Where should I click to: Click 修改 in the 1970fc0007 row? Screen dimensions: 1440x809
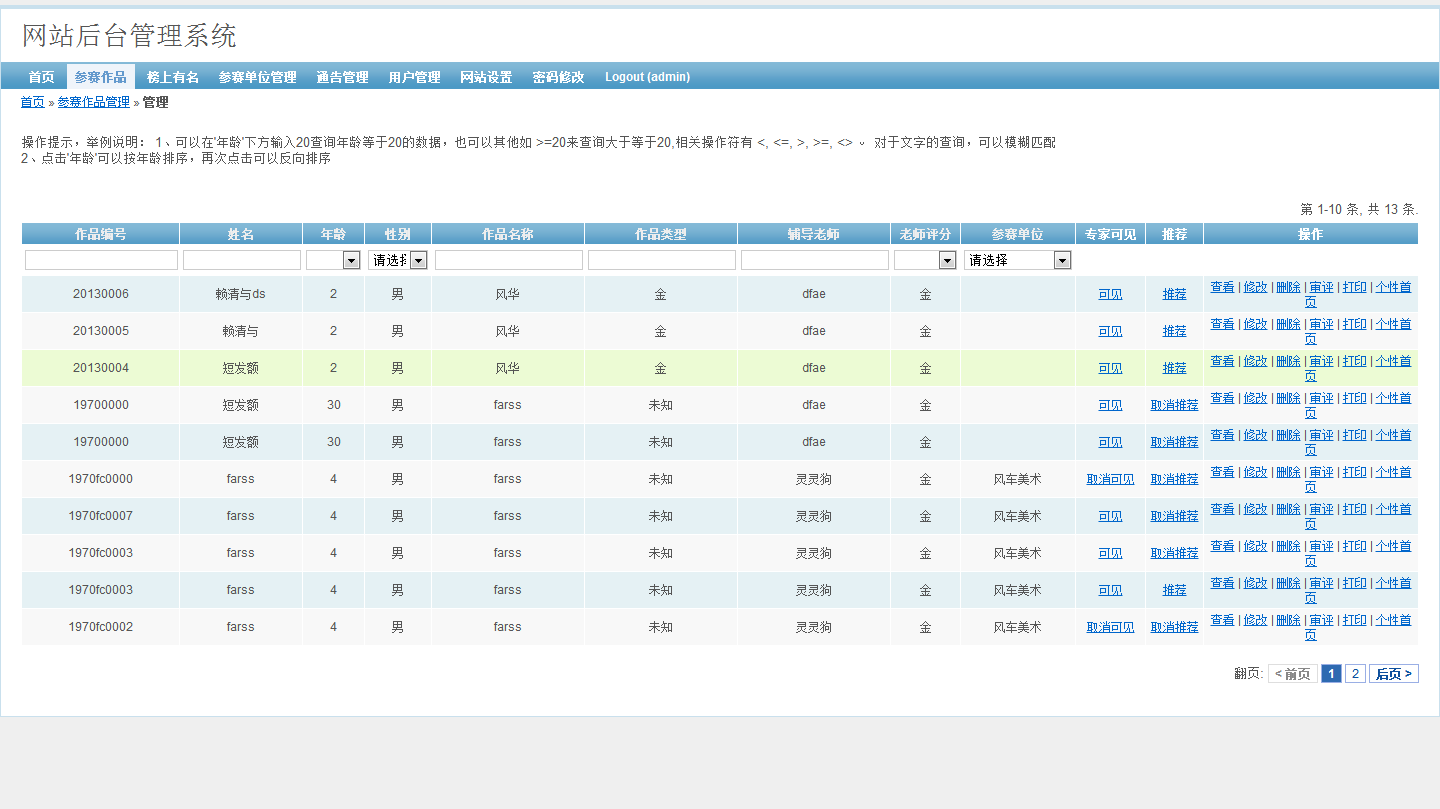pyautogui.click(x=1255, y=509)
